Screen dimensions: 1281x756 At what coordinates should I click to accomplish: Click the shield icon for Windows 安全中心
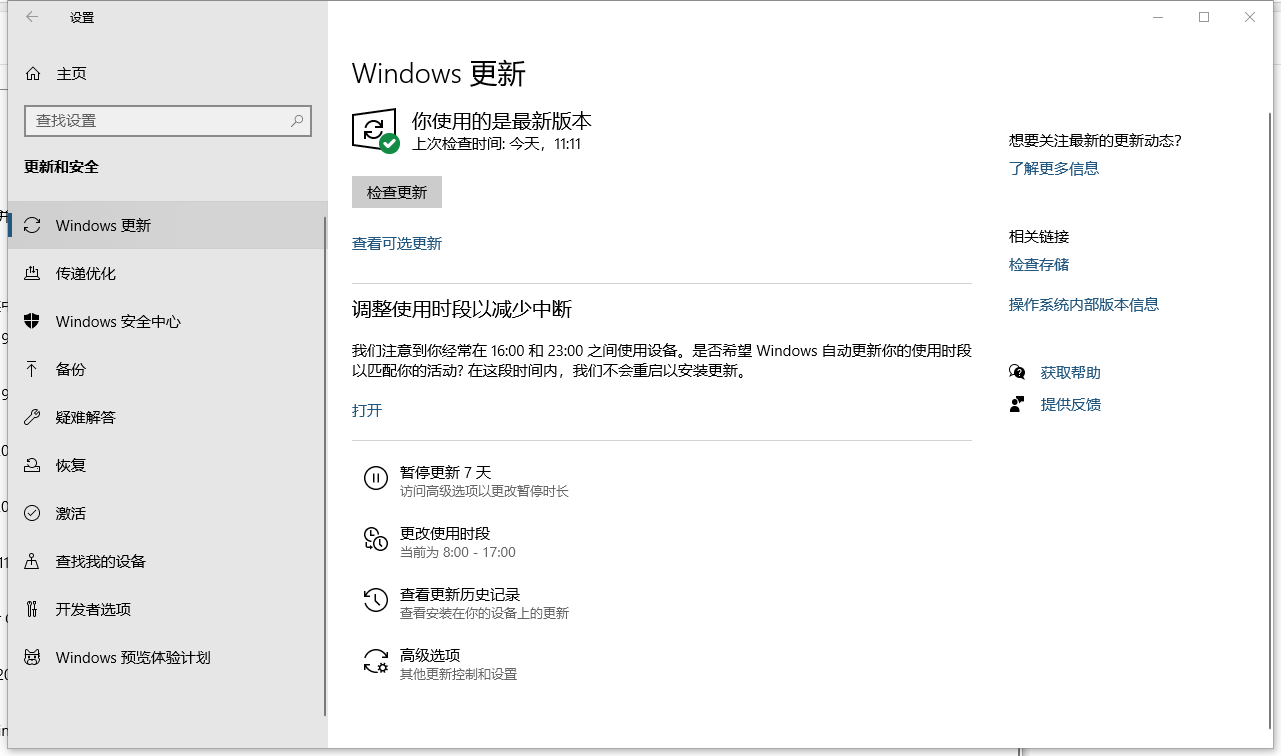[x=33, y=321]
